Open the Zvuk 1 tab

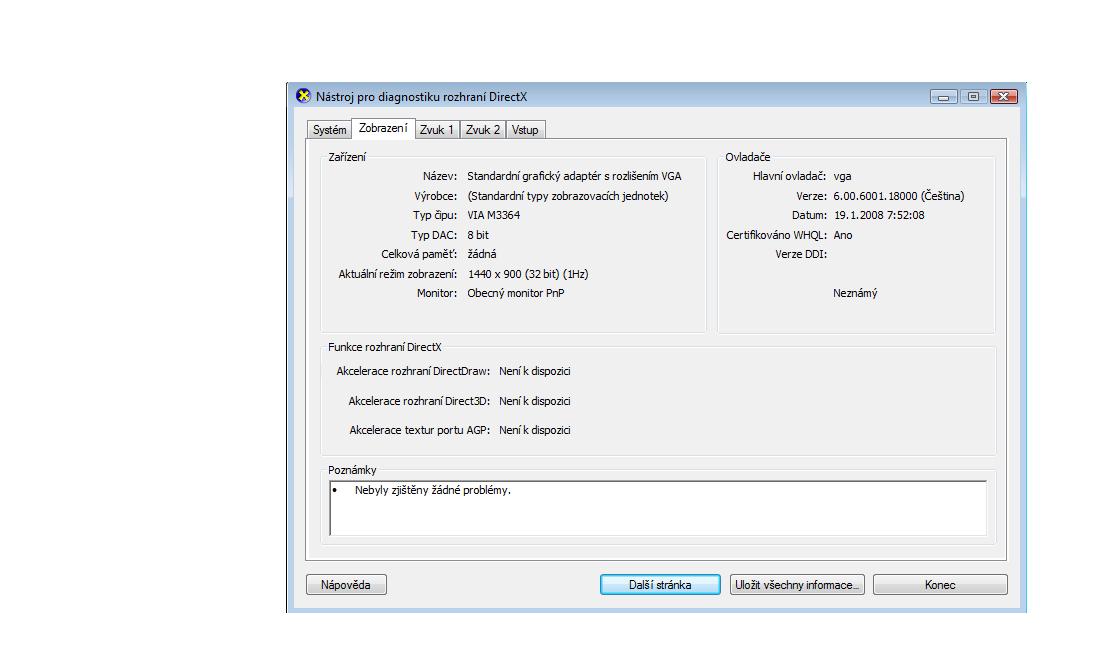point(437,130)
